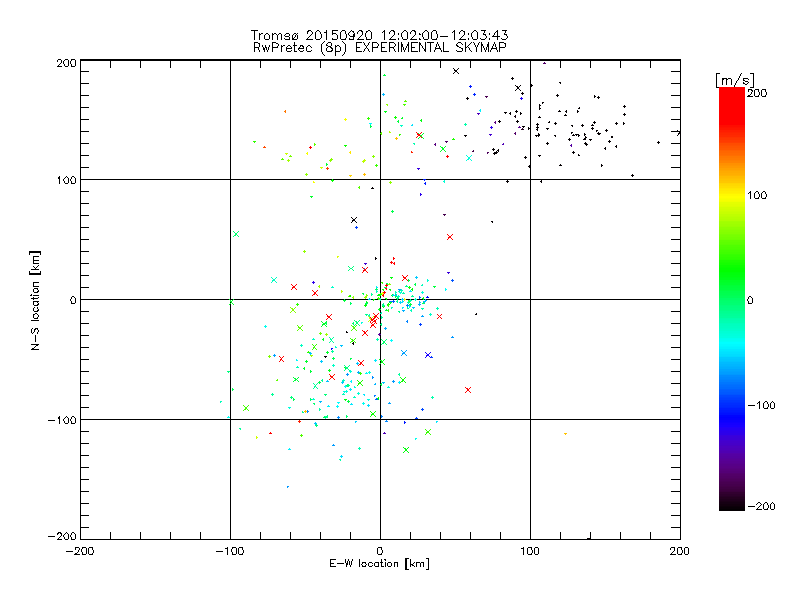Click the colorbar label "200"
Viewport: 800px width, 600px height.
pyautogui.click(x=757, y=93)
